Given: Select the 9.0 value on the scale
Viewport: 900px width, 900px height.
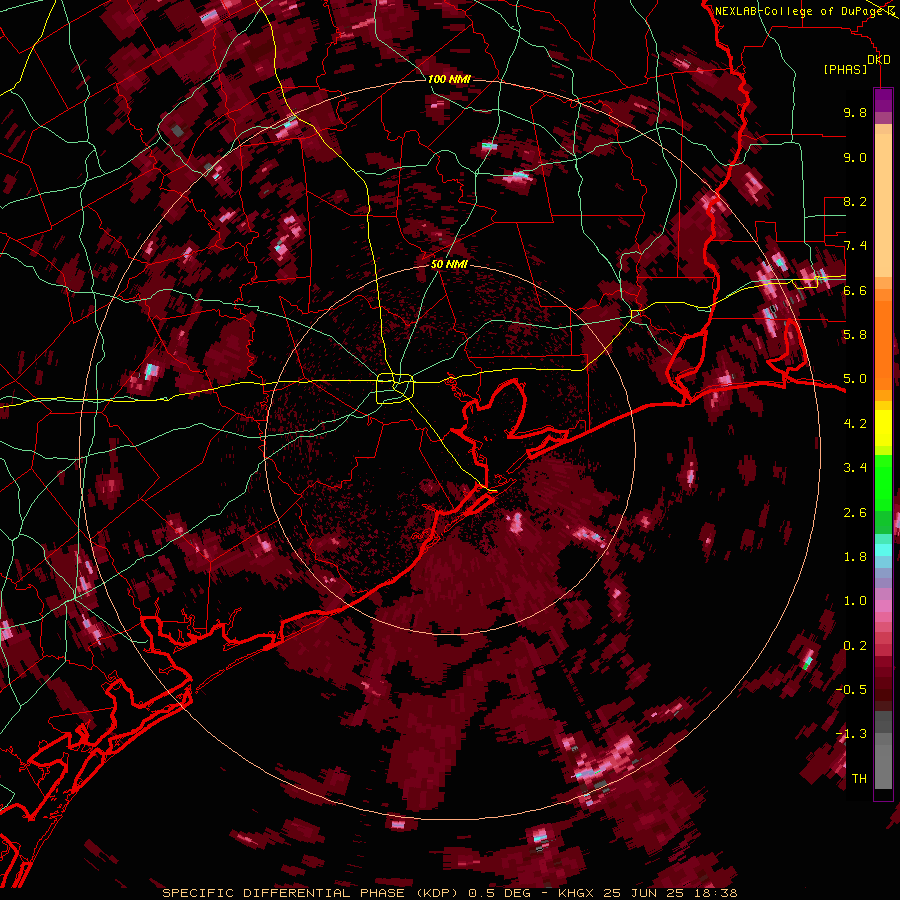Looking at the screenshot, I should 855,157.
